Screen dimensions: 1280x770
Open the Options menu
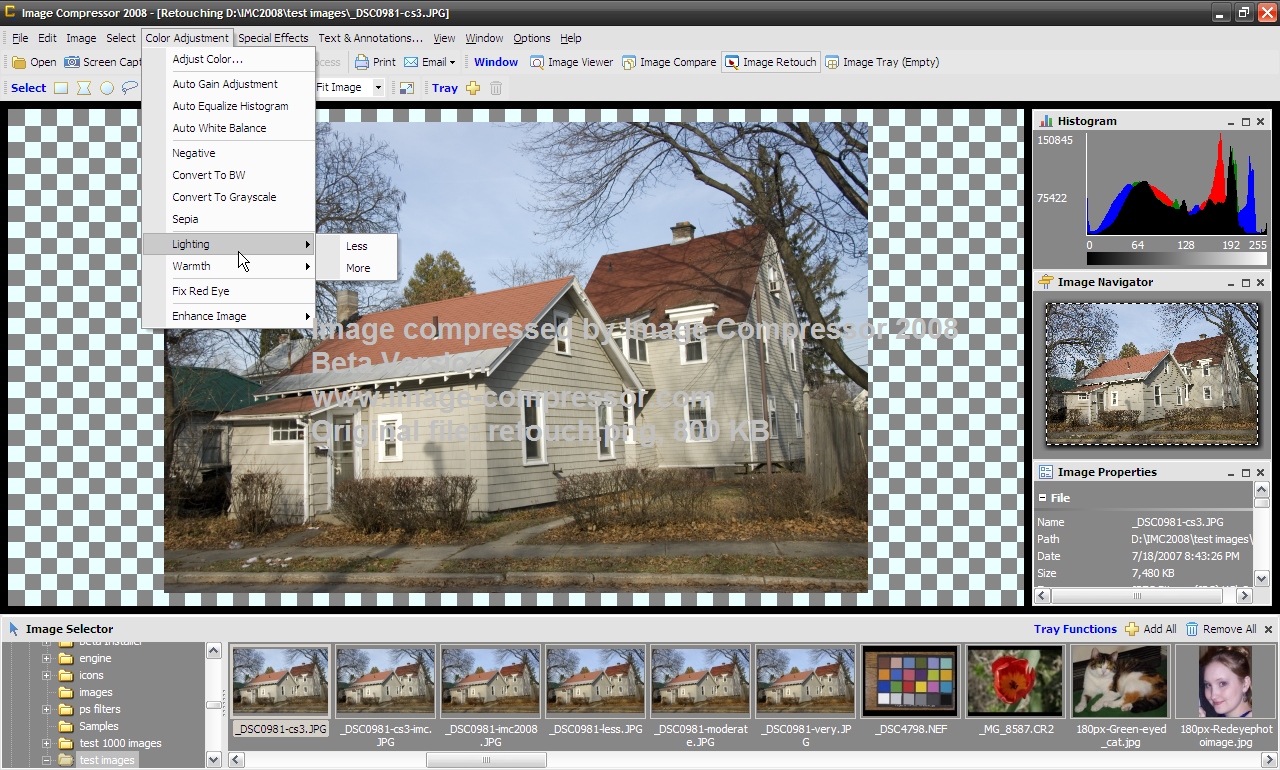[532, 38]
